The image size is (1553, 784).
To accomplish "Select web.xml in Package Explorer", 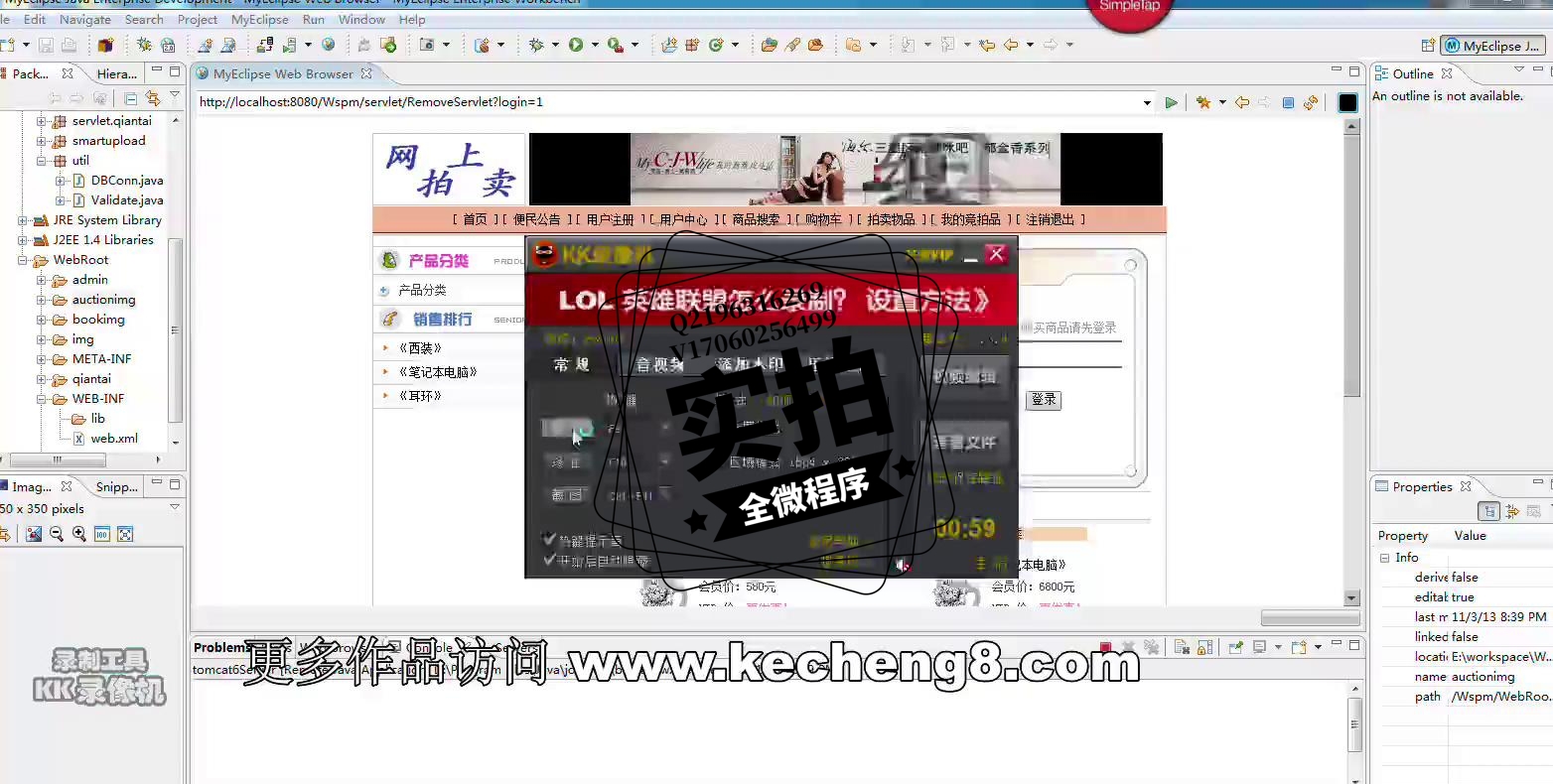I will tap(114, 439).
